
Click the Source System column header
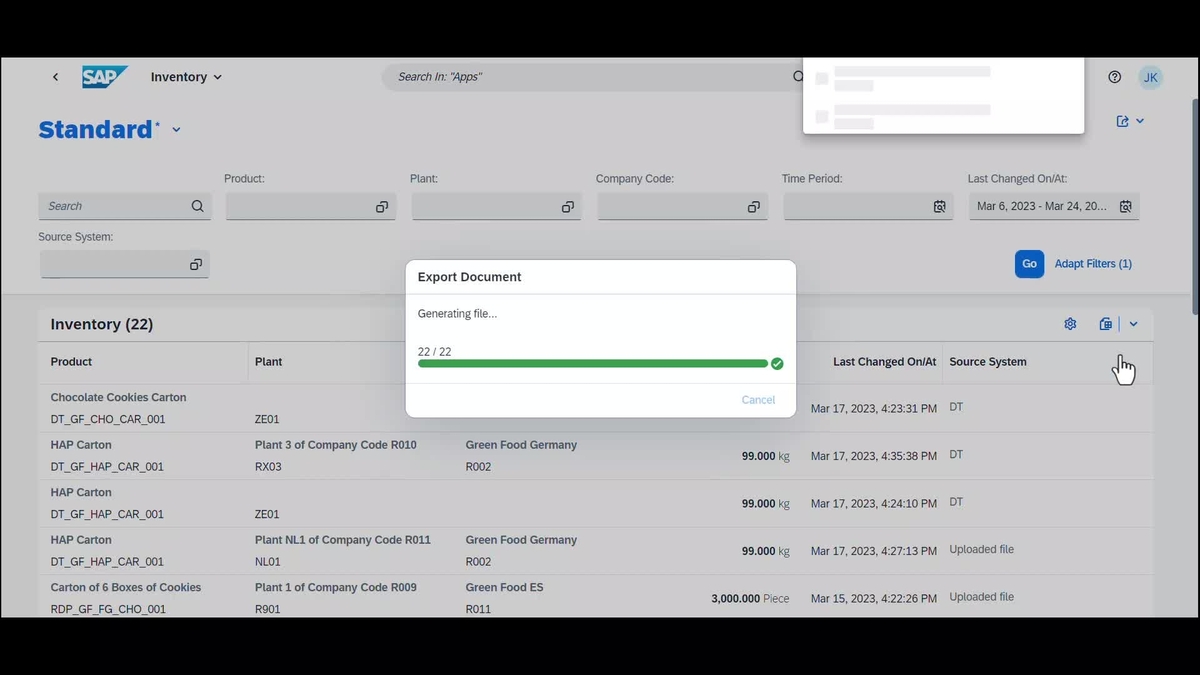point(988,362)
